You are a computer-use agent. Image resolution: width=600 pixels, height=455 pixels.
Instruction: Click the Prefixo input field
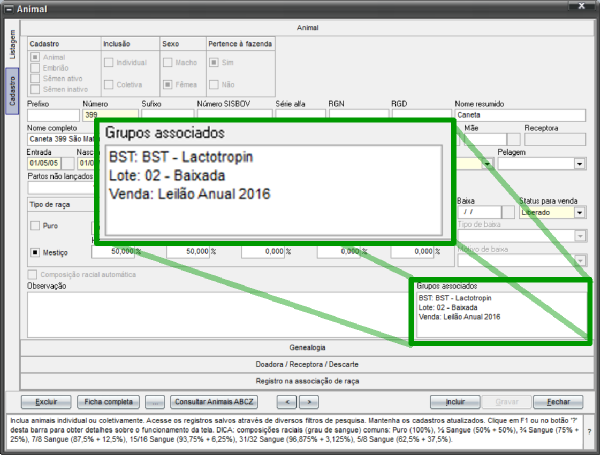53,115
